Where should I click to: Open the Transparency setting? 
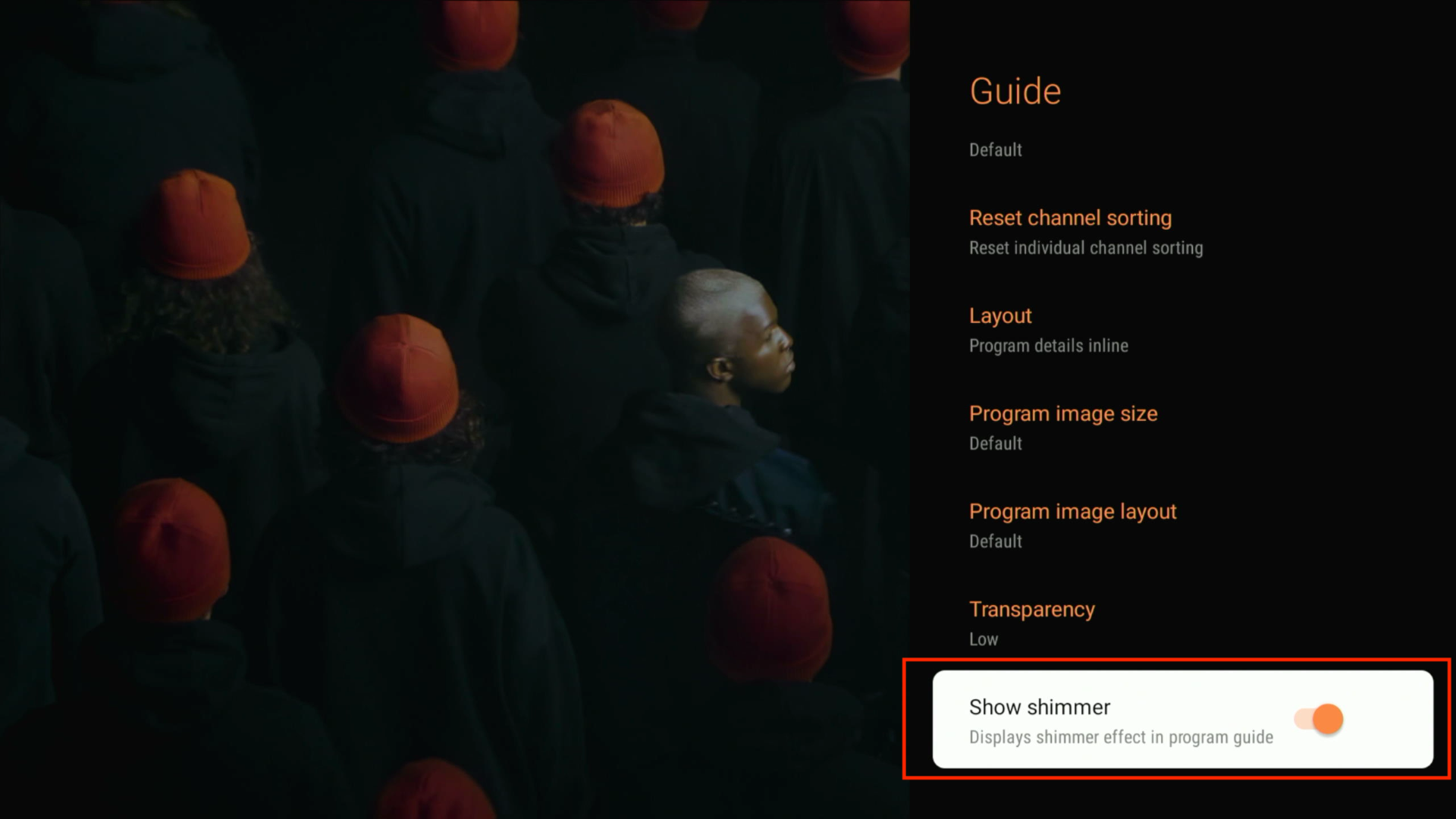1031,609
